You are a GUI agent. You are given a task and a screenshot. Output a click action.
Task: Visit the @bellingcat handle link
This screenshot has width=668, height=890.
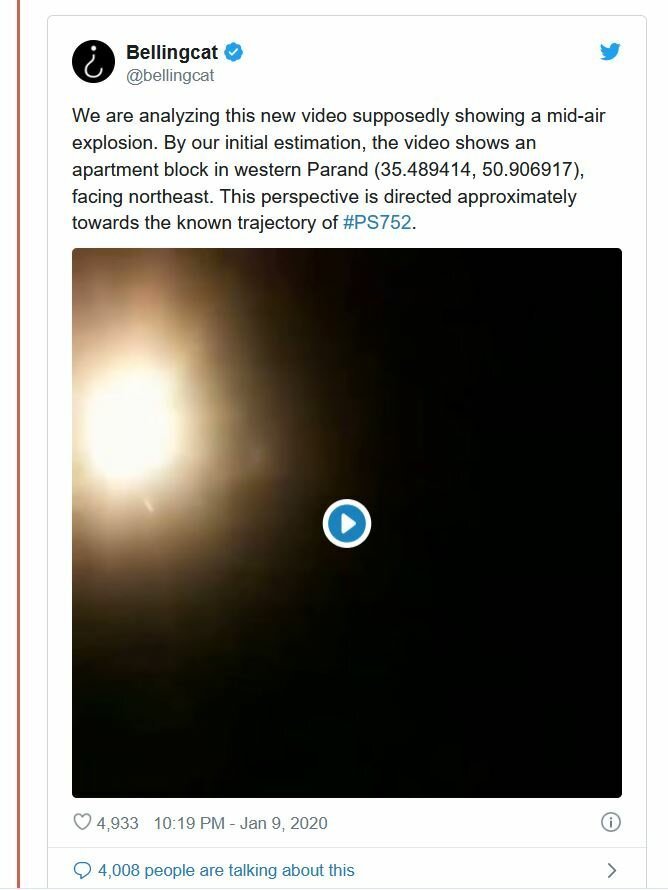click(x=170, y=75)
